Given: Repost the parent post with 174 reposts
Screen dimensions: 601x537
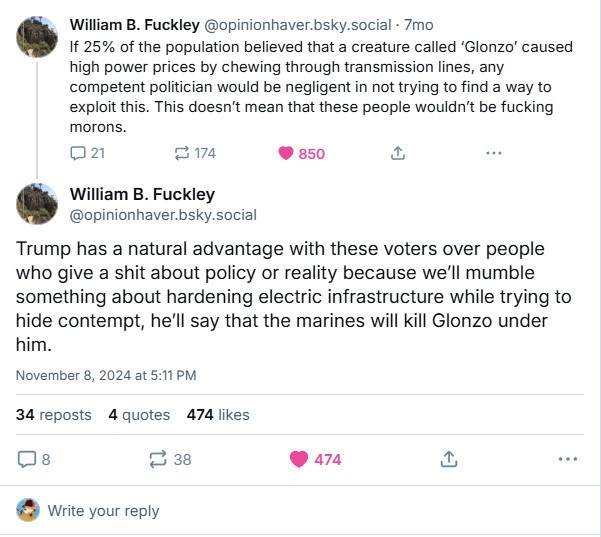Looking at the screenshot, I should point(182,153).
